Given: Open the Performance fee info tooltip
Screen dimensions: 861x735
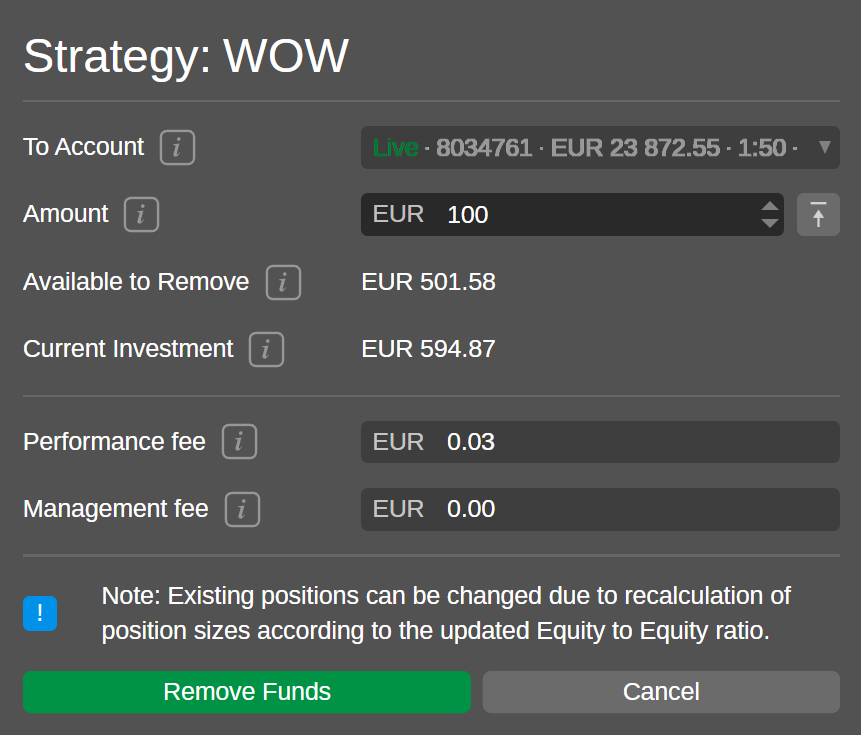Looking at the screenshot, I should point(239,442).
